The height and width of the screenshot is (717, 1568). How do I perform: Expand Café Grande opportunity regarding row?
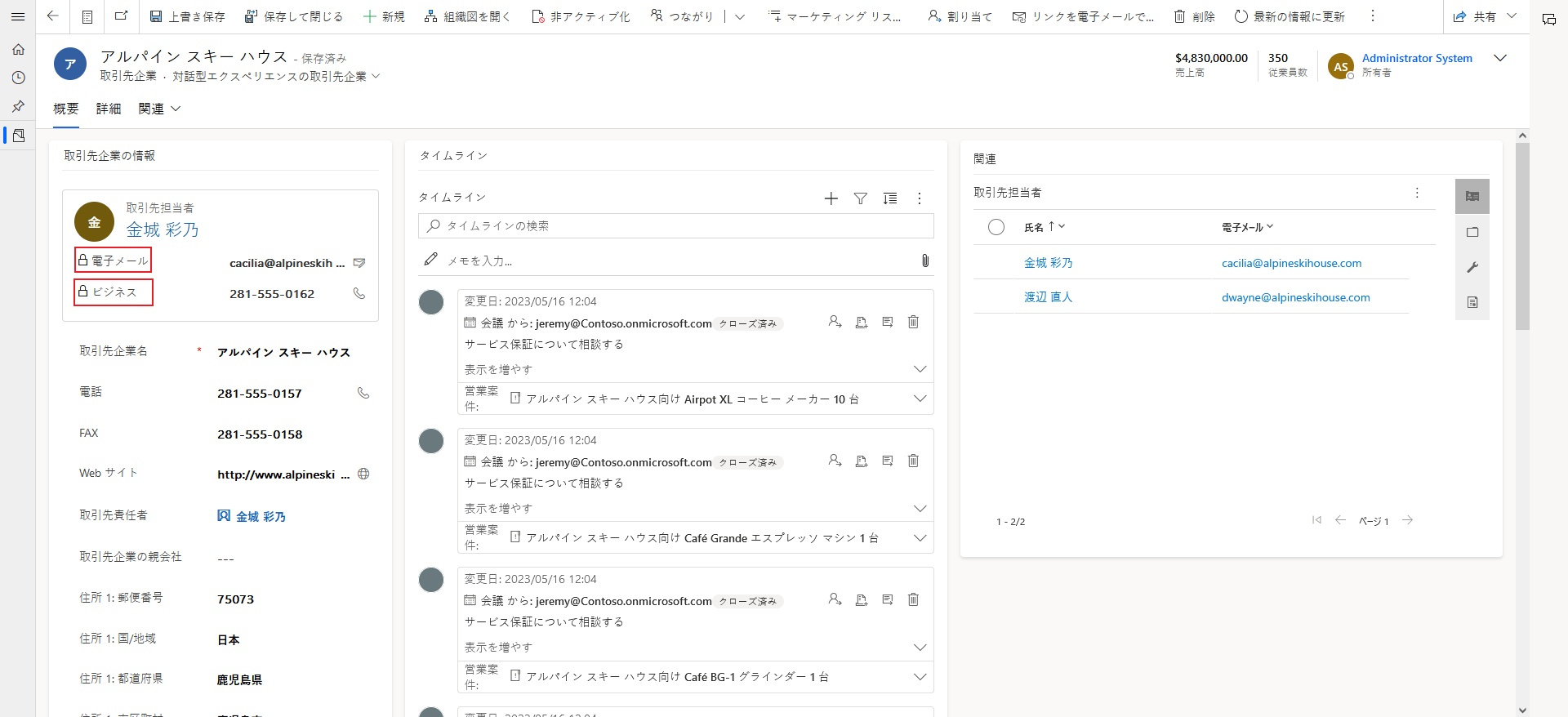click(x=920, y=537)
